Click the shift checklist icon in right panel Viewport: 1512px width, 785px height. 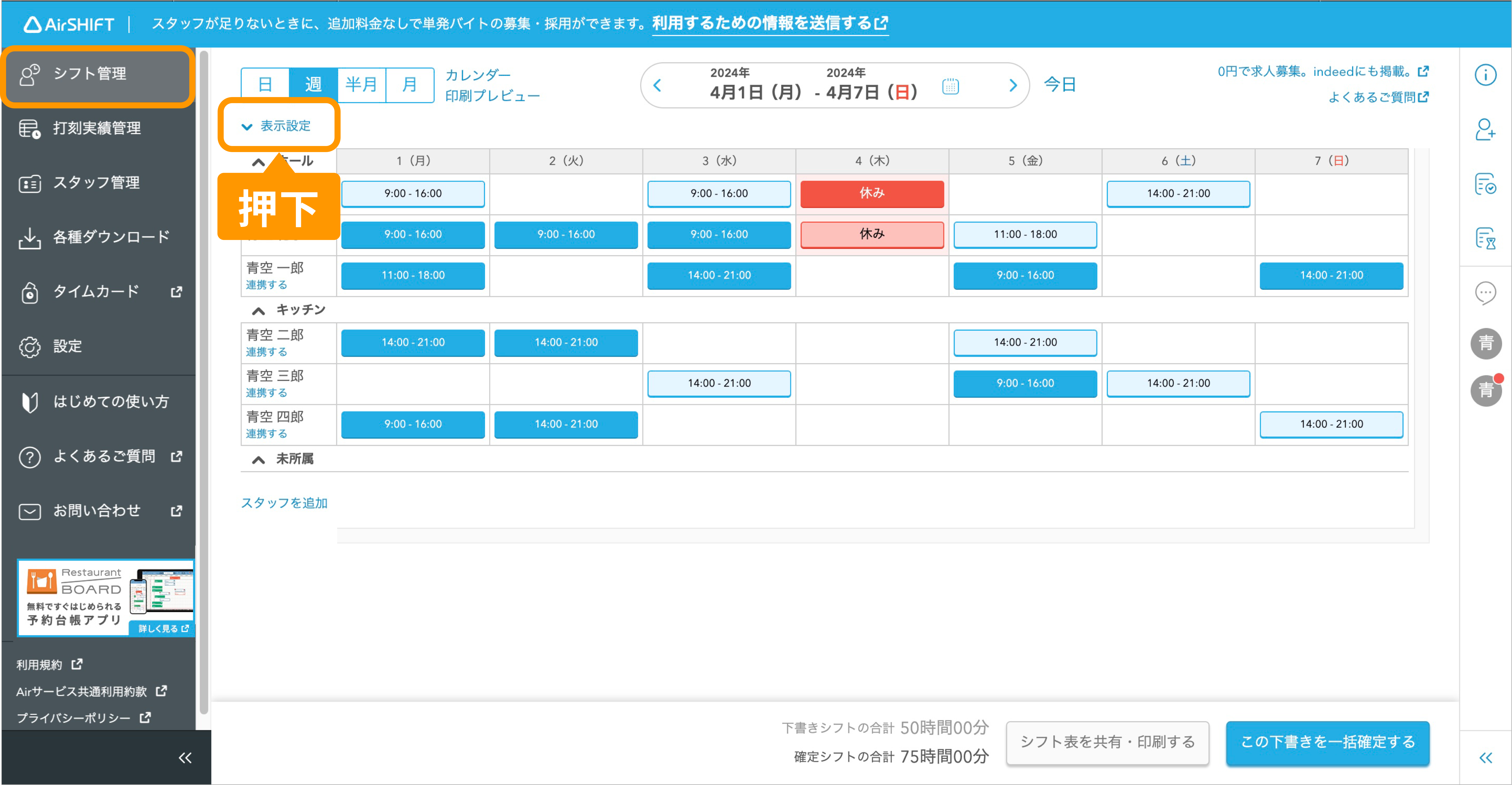1486,184
